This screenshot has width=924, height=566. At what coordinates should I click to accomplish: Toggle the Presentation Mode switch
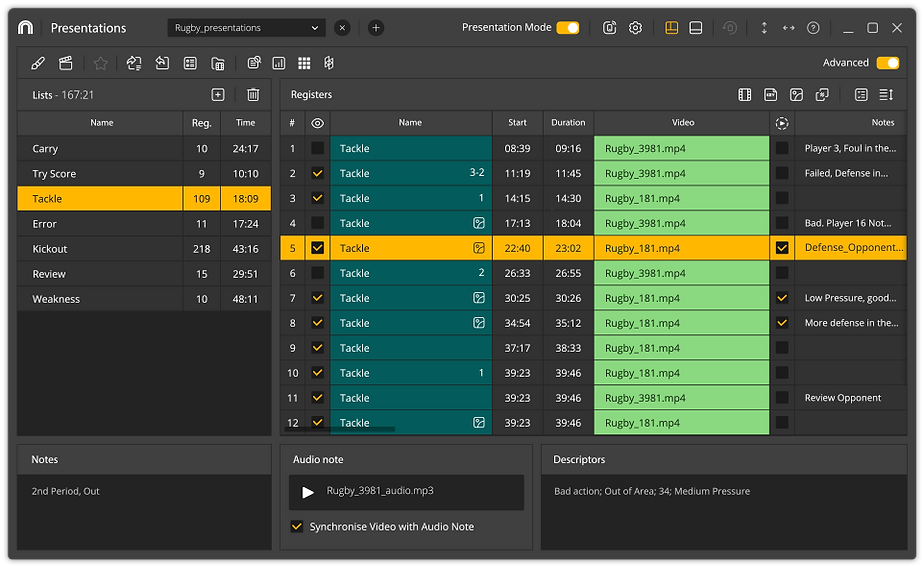567,28
